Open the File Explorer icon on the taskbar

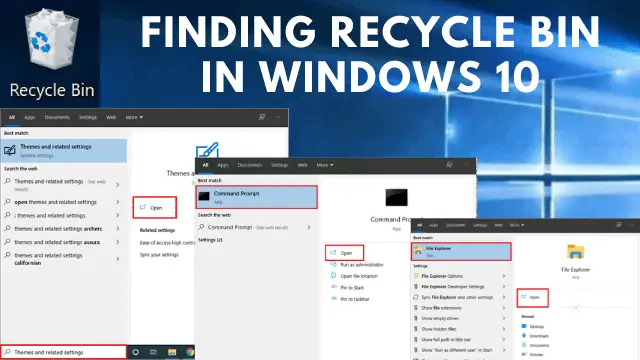point(172,352)
